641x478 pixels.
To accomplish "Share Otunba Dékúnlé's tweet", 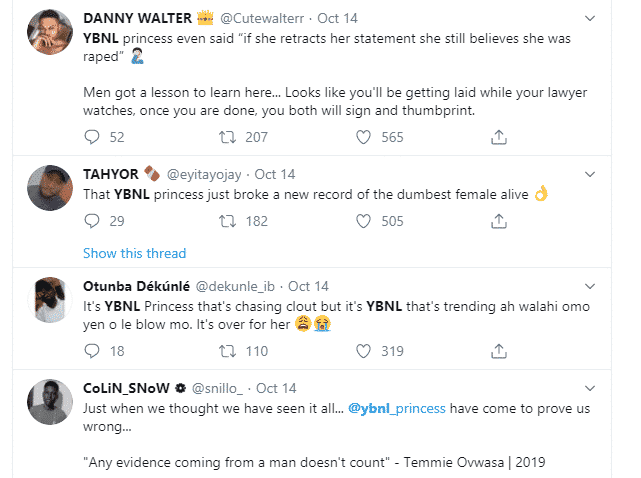I will 497,350.
